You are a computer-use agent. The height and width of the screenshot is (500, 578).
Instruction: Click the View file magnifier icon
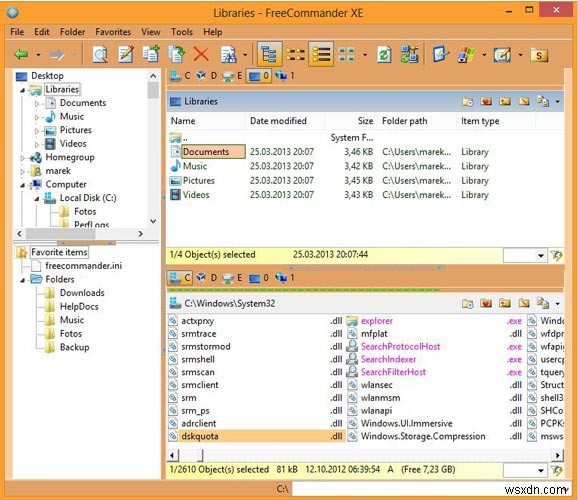tap(100, 55)
